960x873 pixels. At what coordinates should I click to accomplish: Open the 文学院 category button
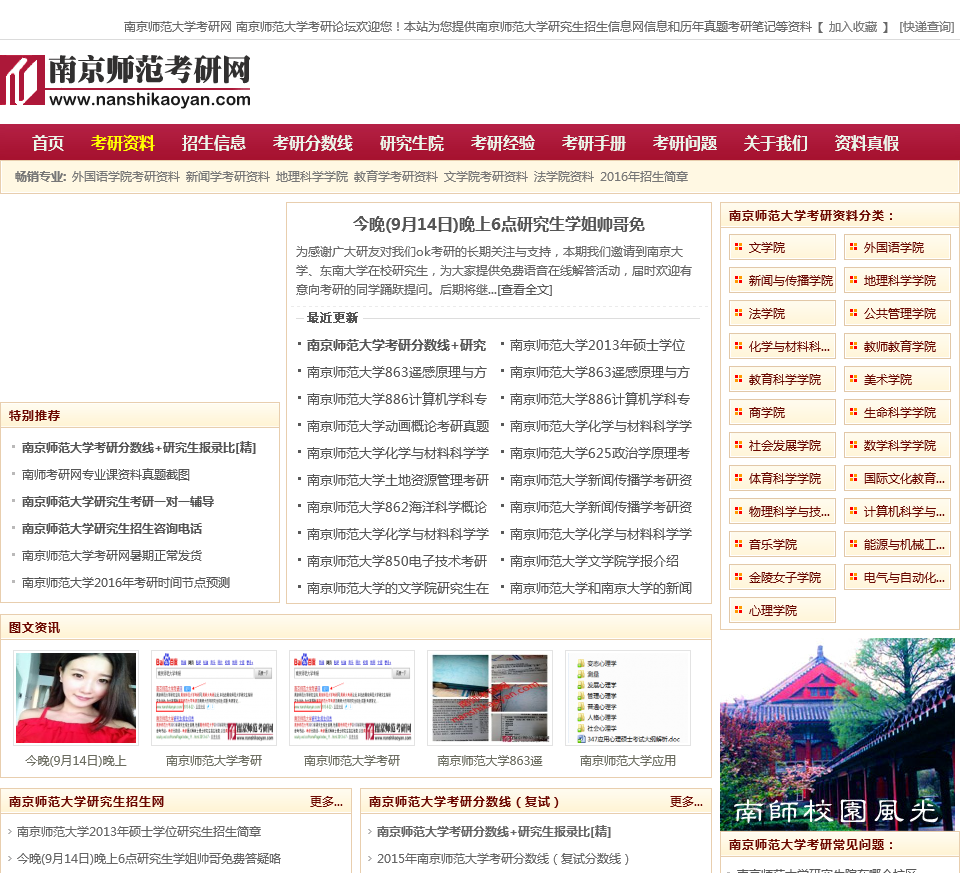click(x=782, y=247)
